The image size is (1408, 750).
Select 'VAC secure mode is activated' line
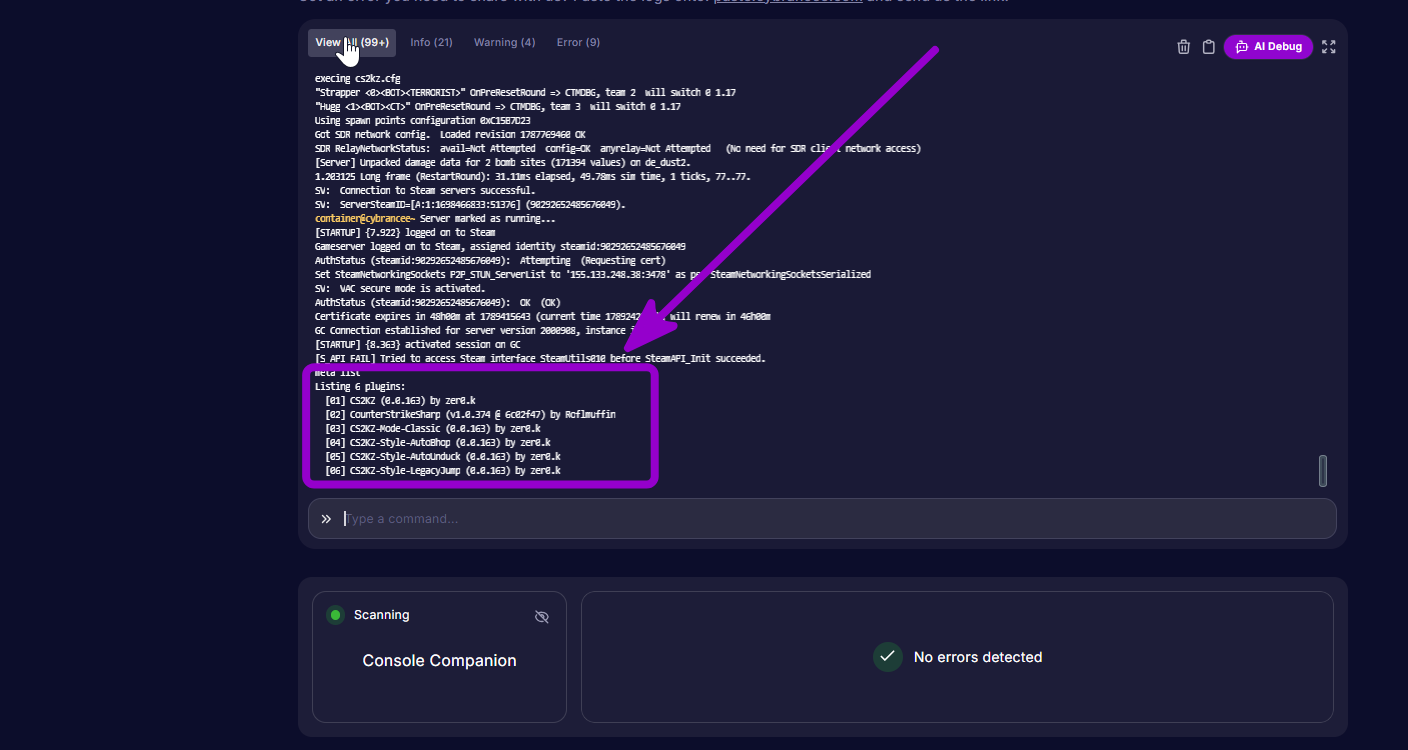400,288
